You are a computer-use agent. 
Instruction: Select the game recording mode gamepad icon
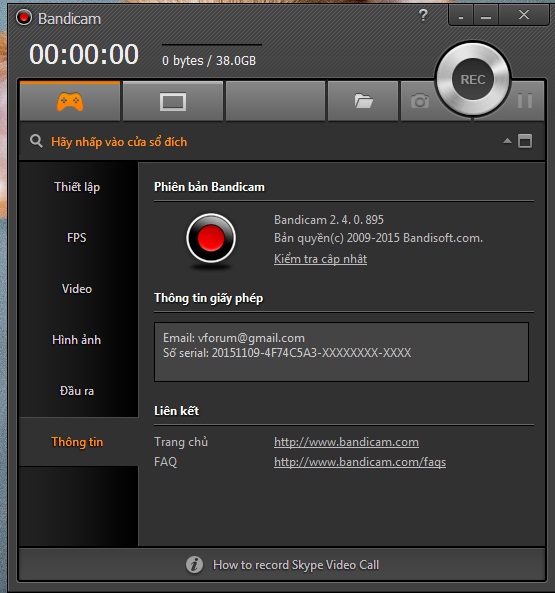70,101
